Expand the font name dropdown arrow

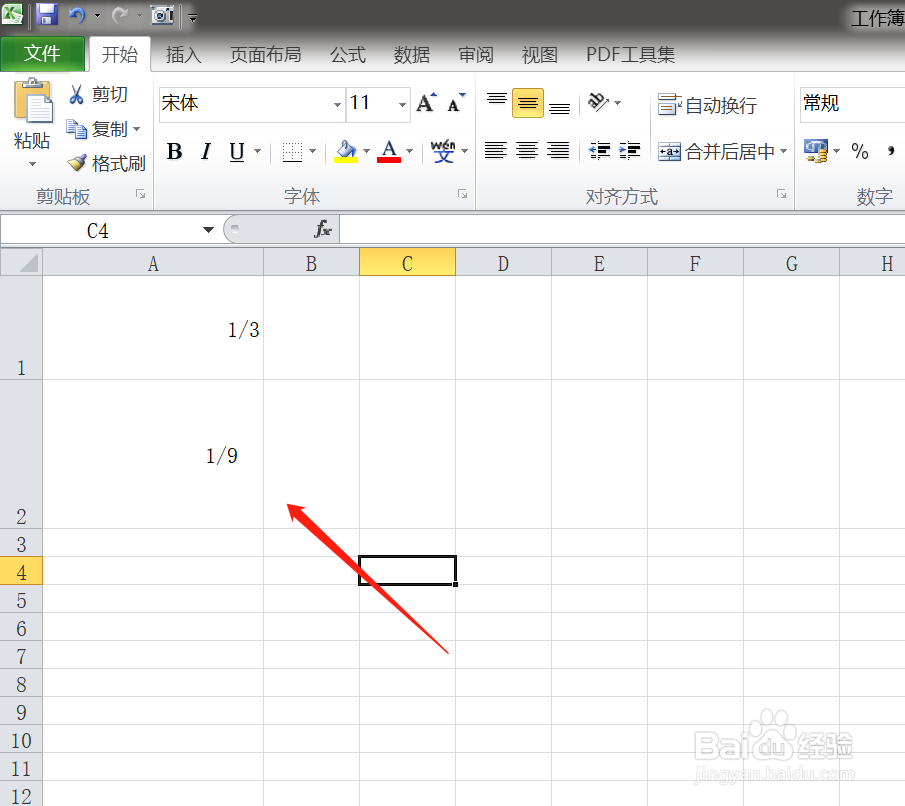(x=338, y=105)
